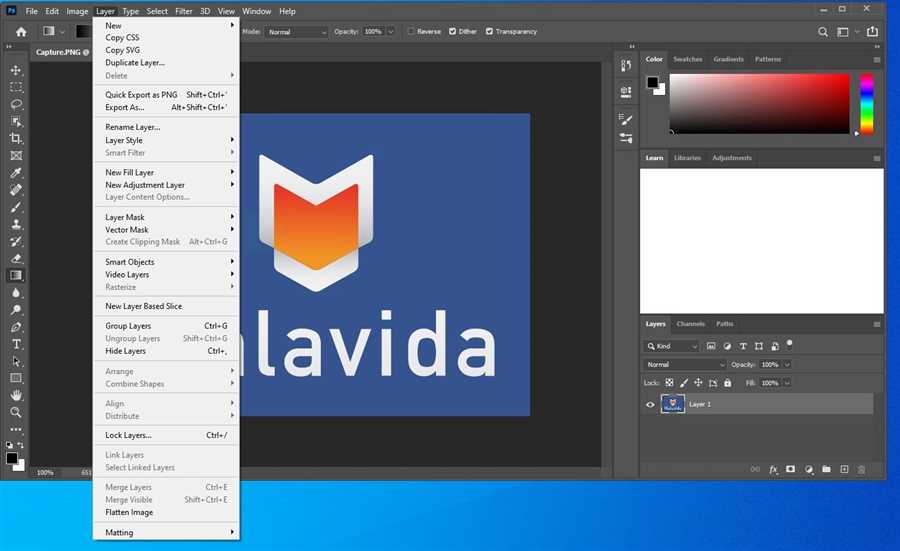Open the Layers blend mode Normal dropdown
900x551 pixels.
tap(685, 364)
